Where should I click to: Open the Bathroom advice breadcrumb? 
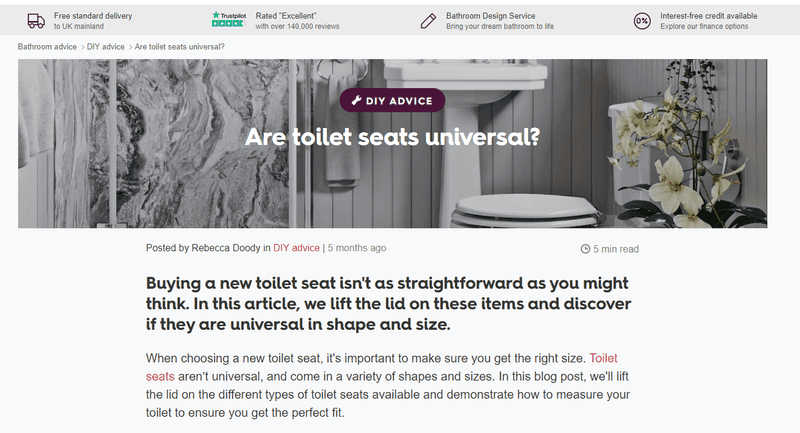click(x=47, y=47)
